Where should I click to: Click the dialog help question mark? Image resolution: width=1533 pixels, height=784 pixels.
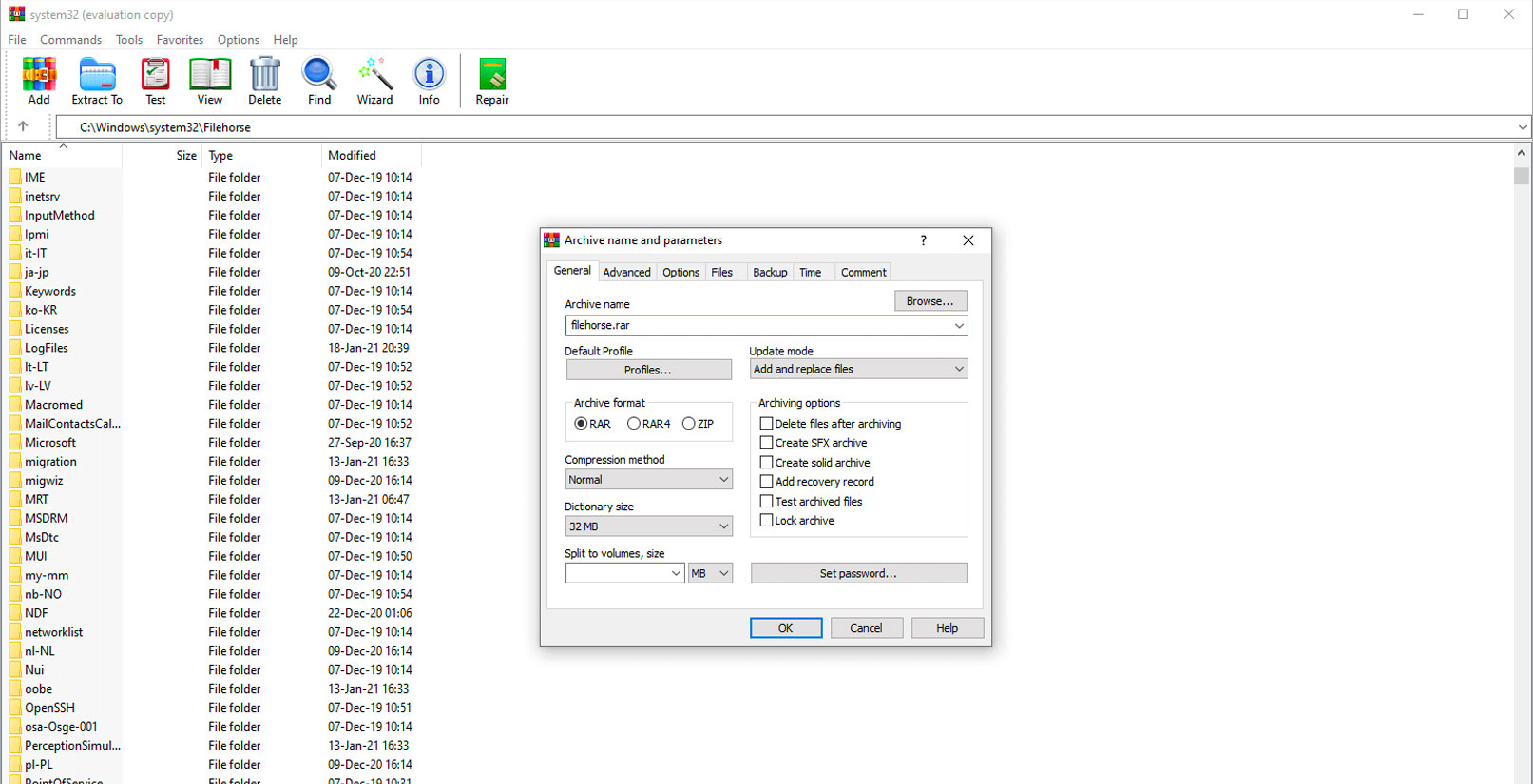click(x=923, y=240)
